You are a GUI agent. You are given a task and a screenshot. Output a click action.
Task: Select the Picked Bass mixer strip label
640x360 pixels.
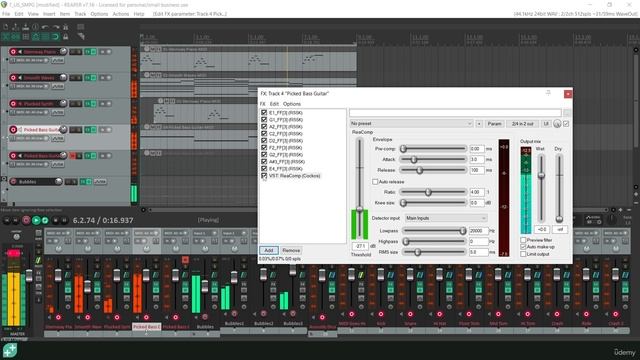(147, 327)
